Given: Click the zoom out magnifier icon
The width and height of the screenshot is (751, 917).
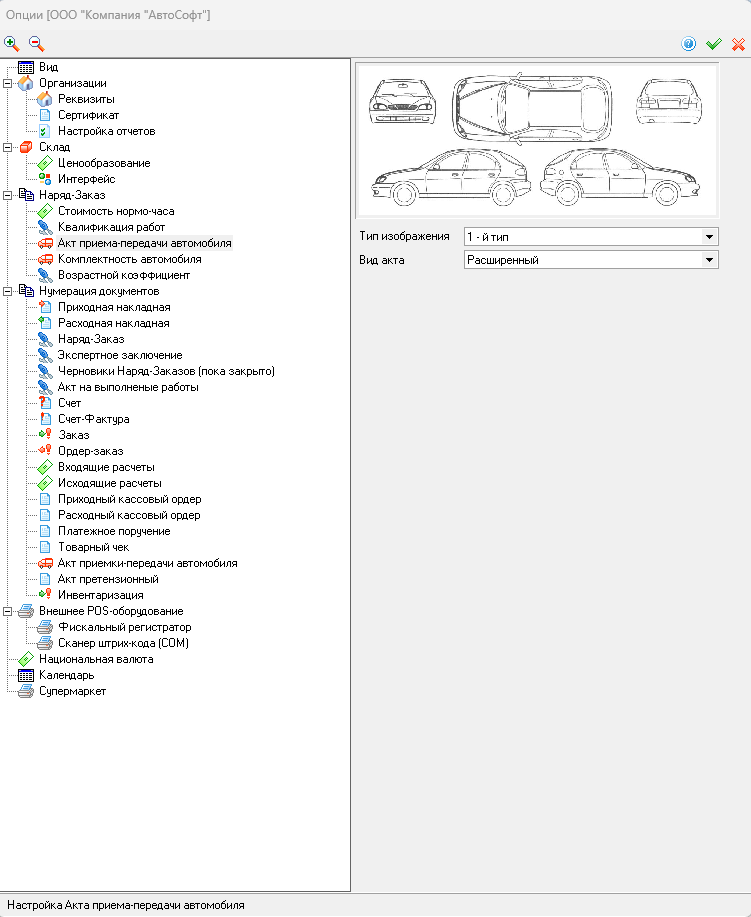Looking at the screenshot, I should pyautogui.click(x=37, y=44).
